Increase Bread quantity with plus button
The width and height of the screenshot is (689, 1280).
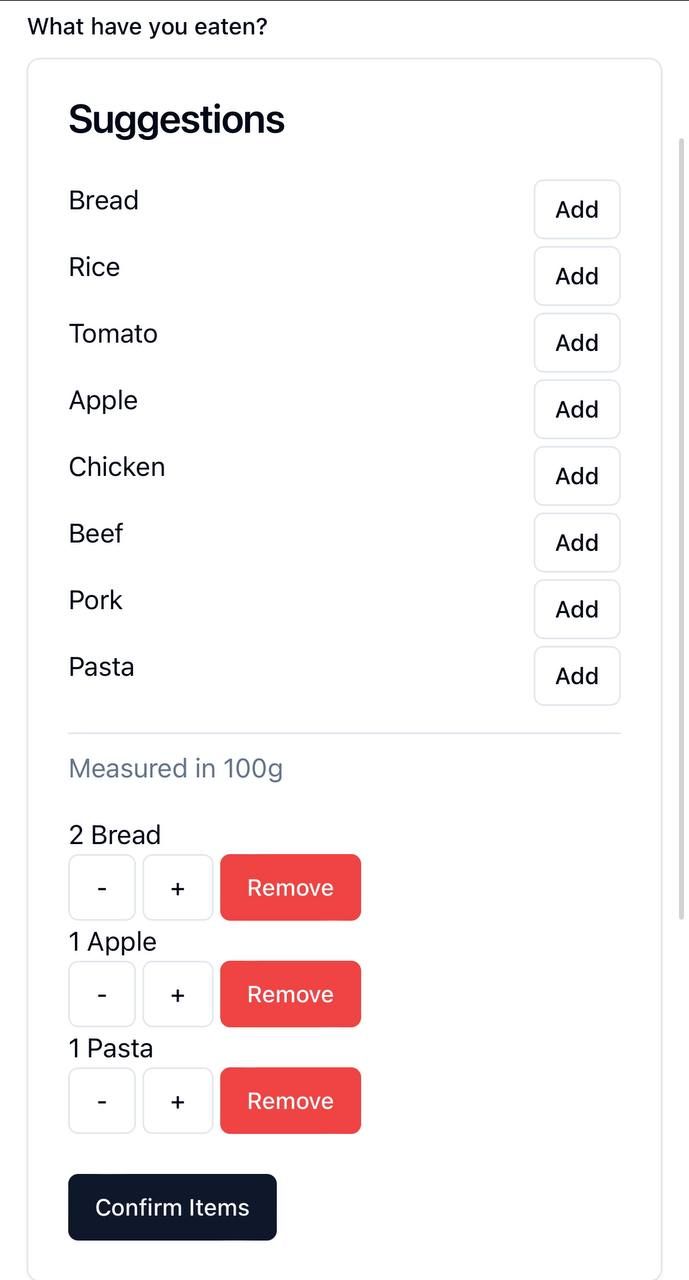coord(178,888)
